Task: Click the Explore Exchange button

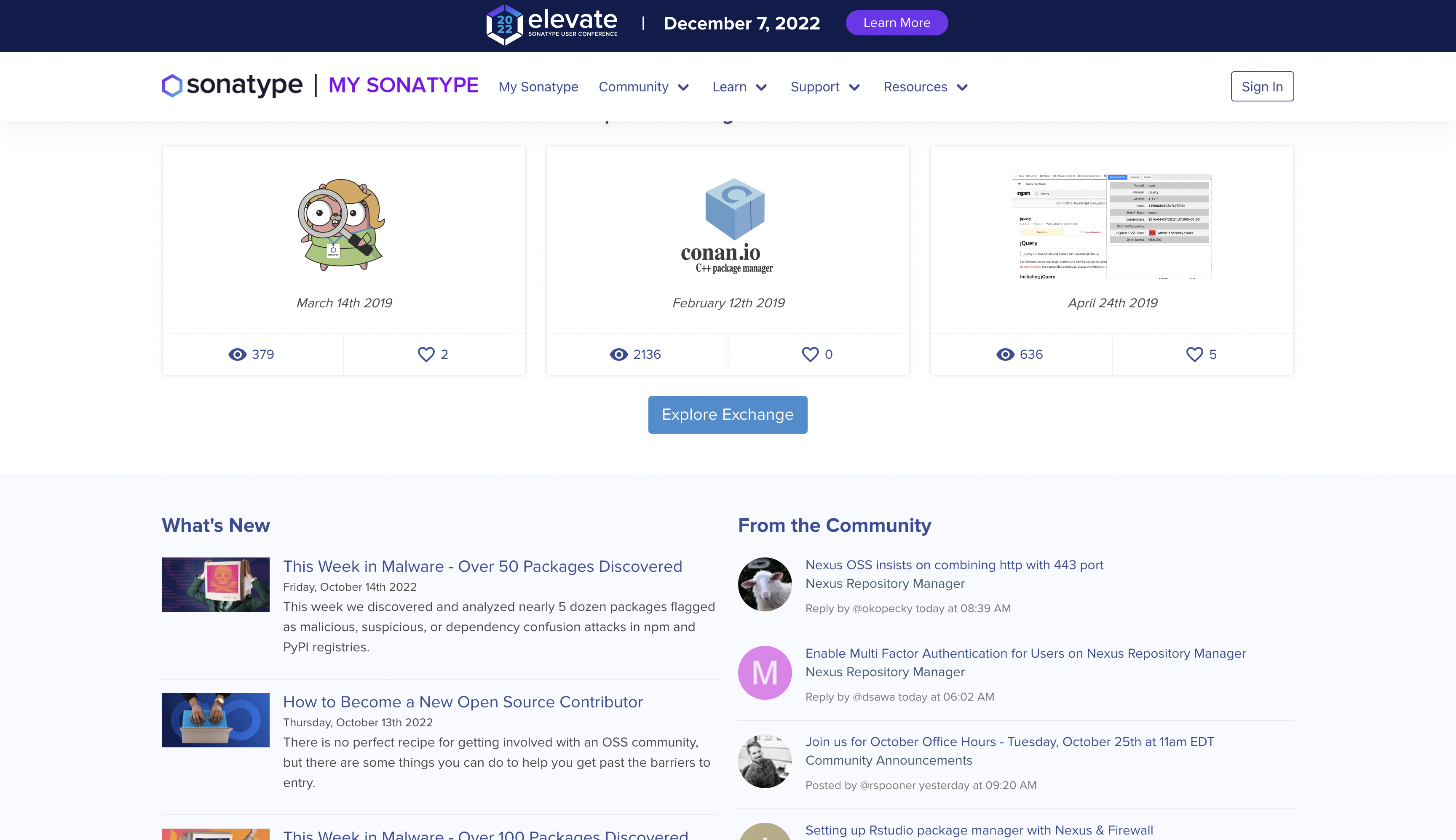Action: [728, 414]
